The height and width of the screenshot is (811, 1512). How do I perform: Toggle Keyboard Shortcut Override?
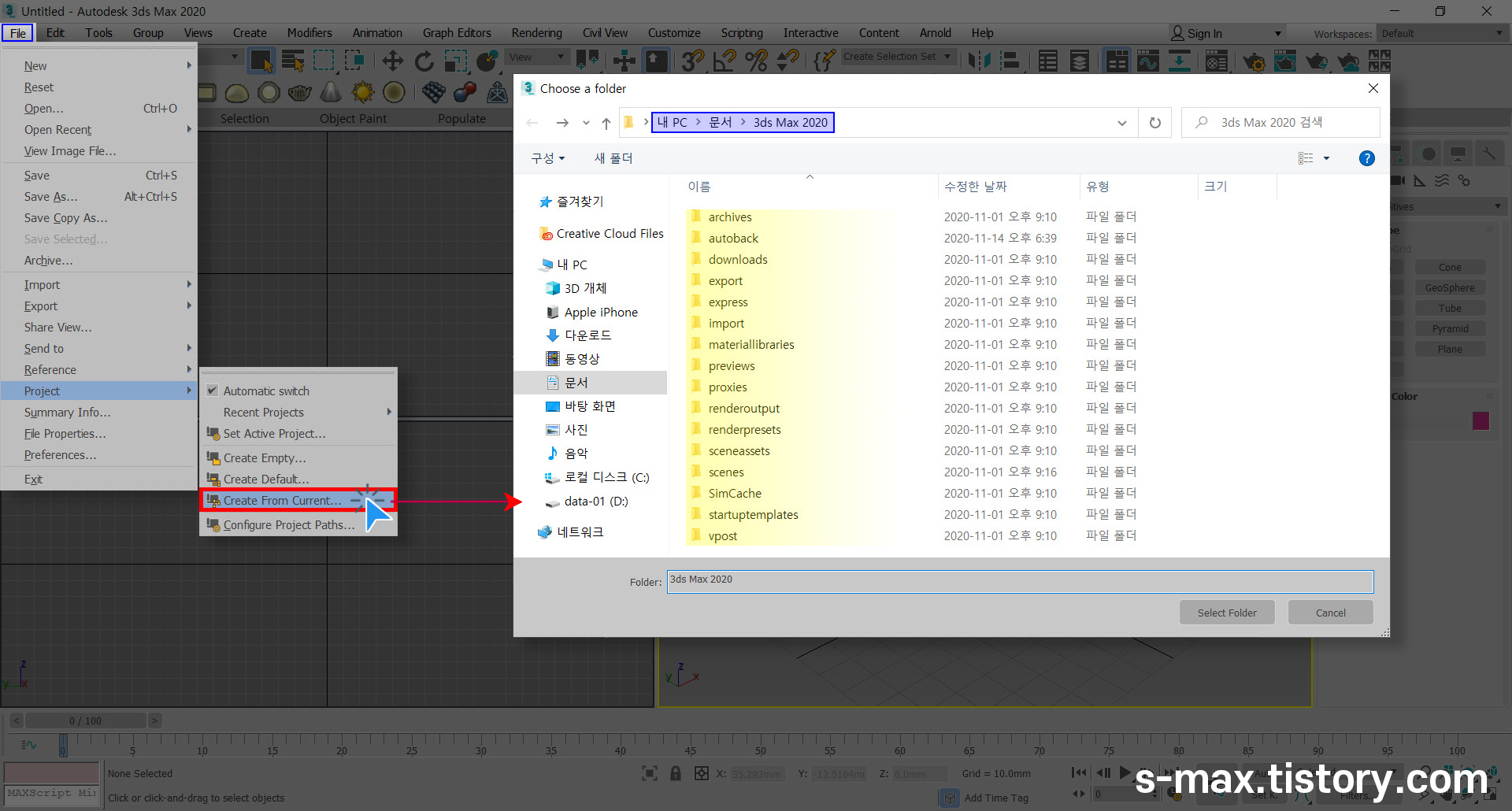coord(656,61)
